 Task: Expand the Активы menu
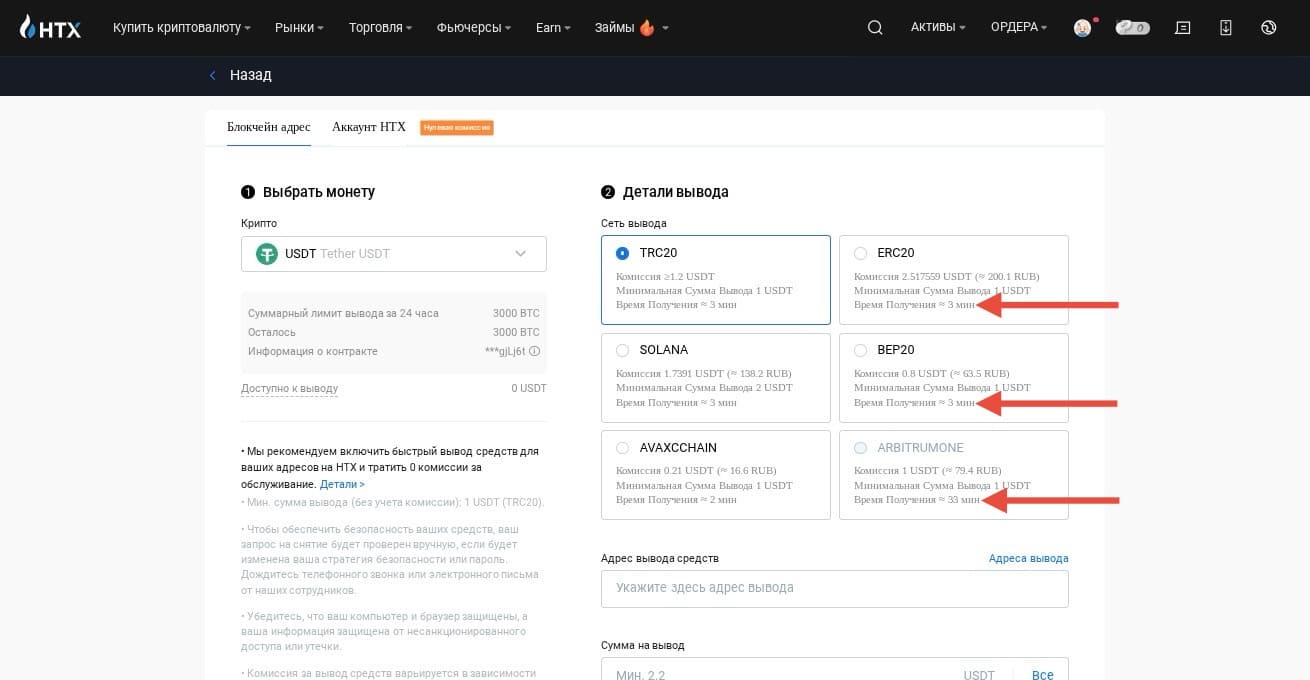click(938, 28)
